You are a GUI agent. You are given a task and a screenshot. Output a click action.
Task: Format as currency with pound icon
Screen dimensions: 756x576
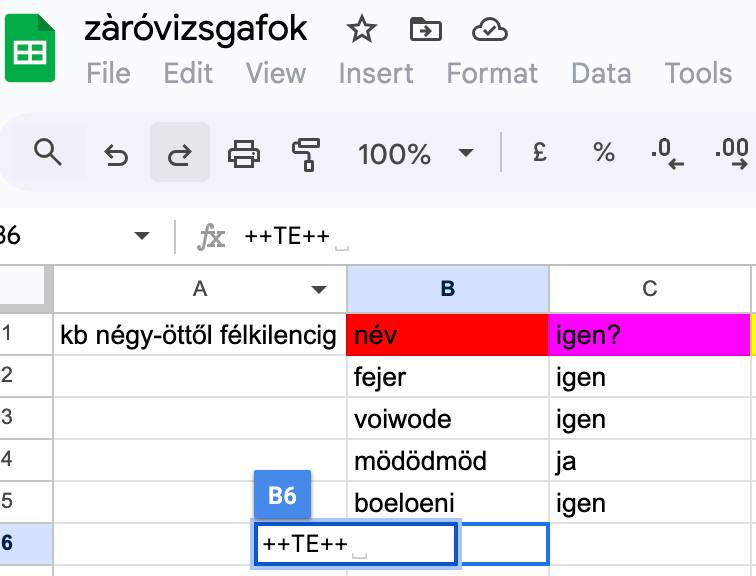point(540,152)
